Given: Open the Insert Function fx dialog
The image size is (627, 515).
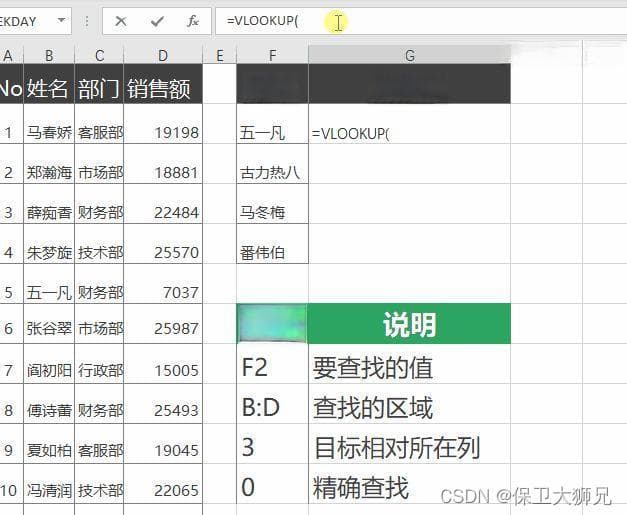Looking at the screenshot, I should pyautogui.click(x=193, y=21).
